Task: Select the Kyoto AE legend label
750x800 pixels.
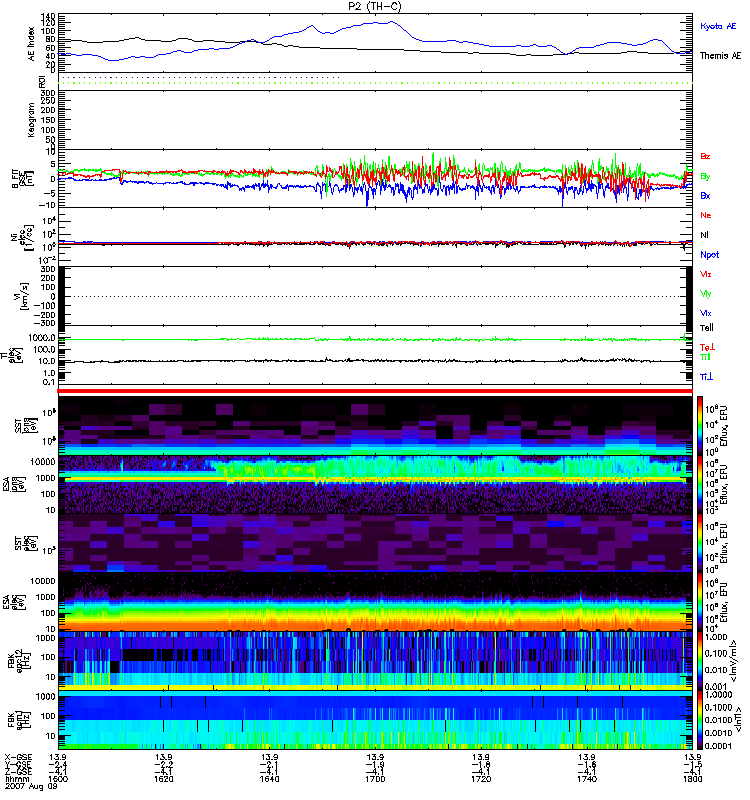Action: (718, 27)
